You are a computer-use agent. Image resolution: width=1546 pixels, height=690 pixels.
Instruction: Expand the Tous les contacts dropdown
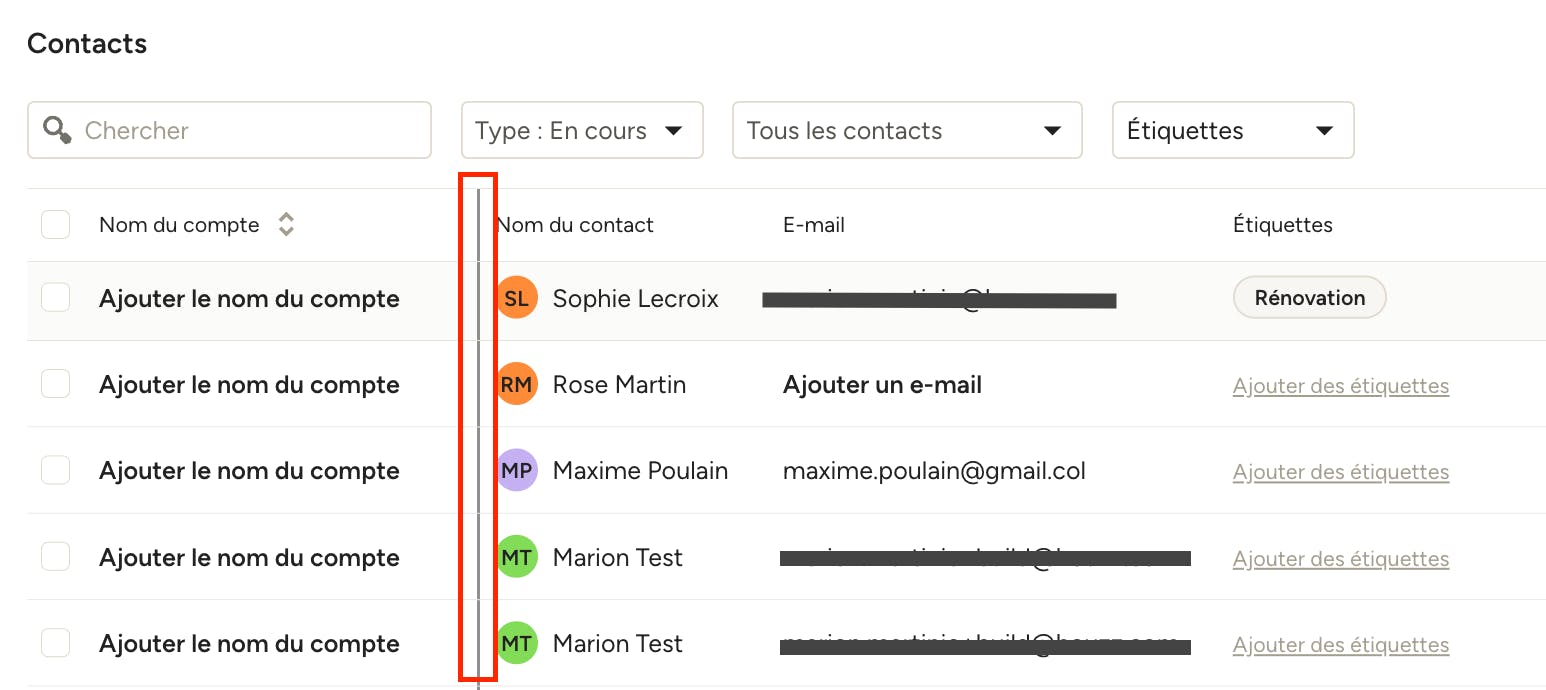click(907, 130)
